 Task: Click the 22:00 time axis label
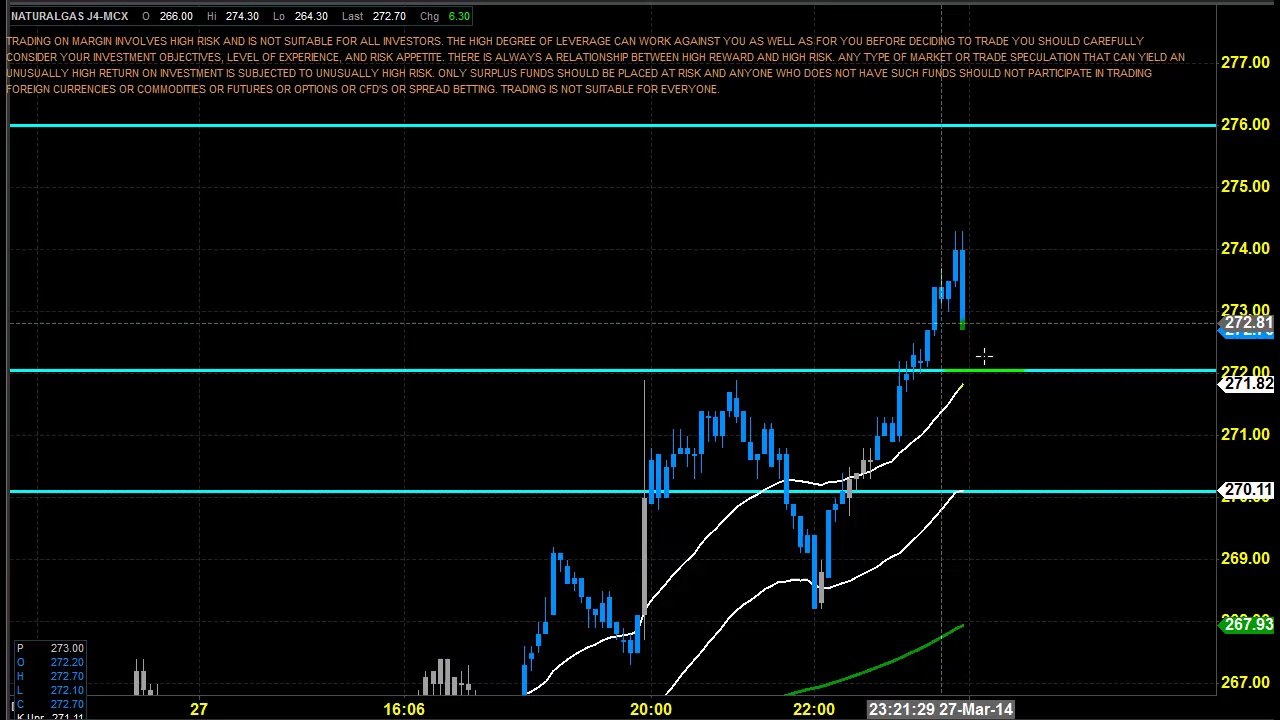[x=814, y=709]
